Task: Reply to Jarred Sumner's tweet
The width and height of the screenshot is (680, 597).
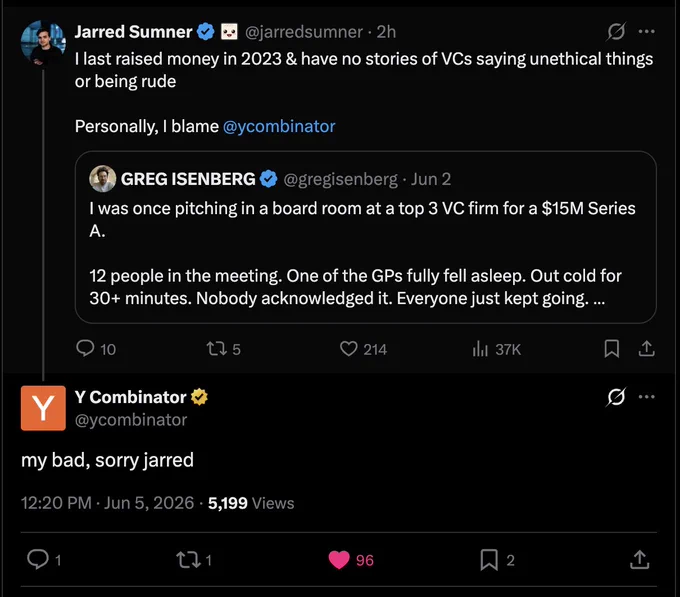Action: [x=96, y=349]
